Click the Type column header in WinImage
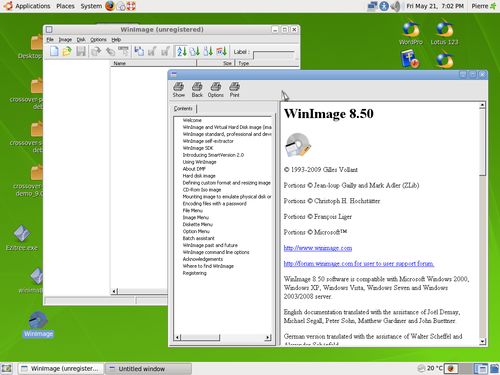 (x=267, y=63)
